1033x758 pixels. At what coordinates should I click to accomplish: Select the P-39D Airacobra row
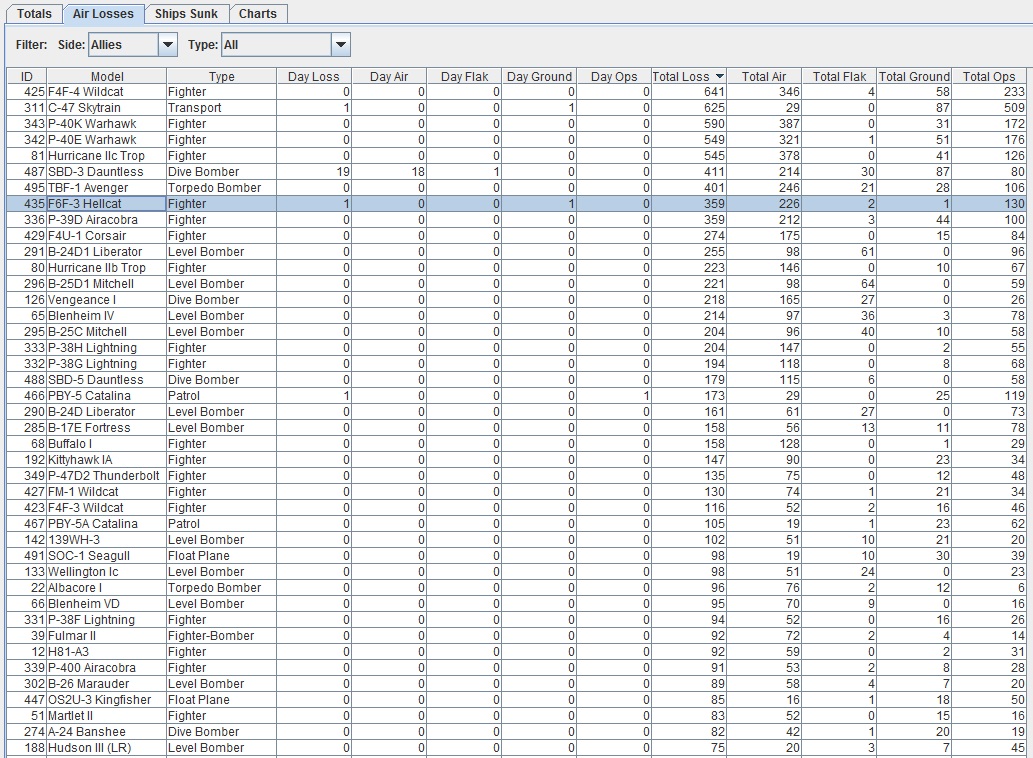516,219
